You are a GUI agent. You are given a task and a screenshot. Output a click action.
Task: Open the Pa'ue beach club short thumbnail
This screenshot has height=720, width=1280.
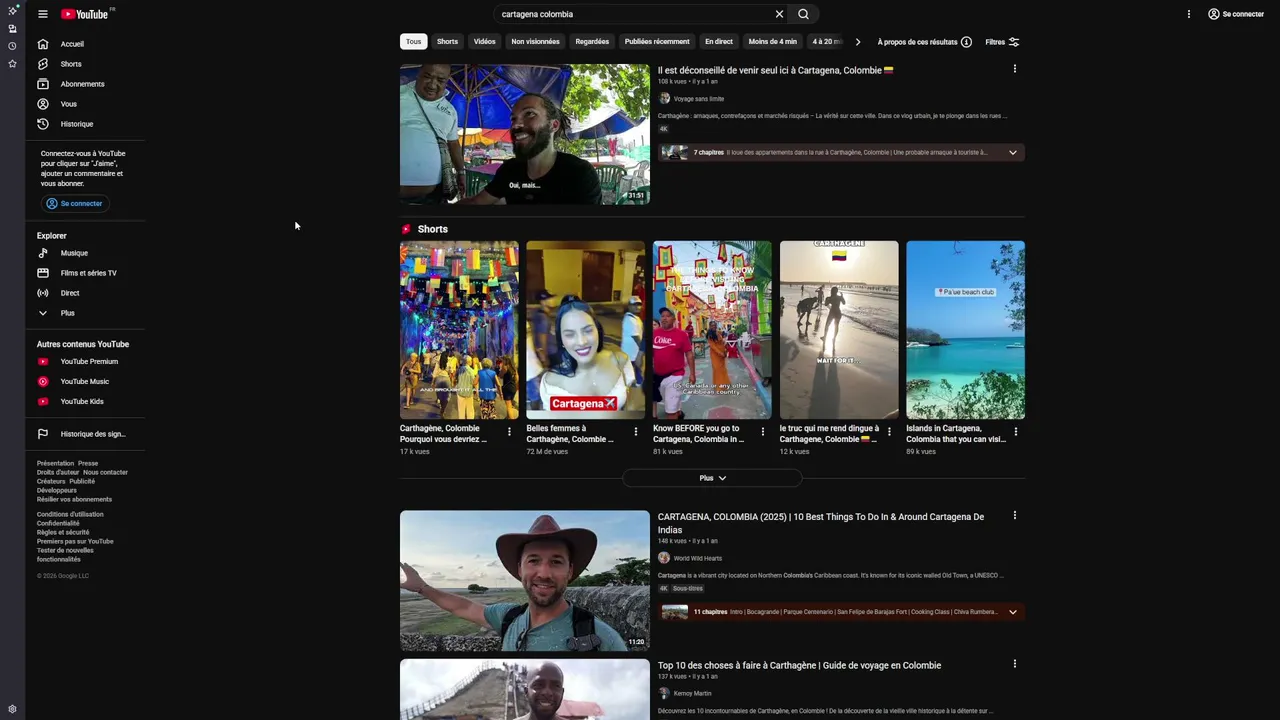[965, 330]
